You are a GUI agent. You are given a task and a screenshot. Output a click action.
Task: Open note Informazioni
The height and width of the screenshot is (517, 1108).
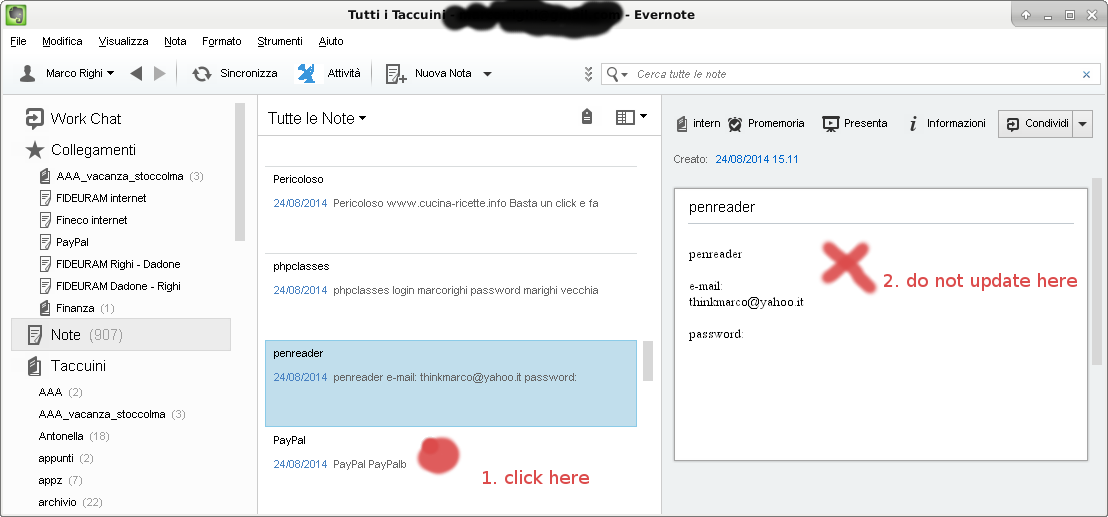point(947,124)
